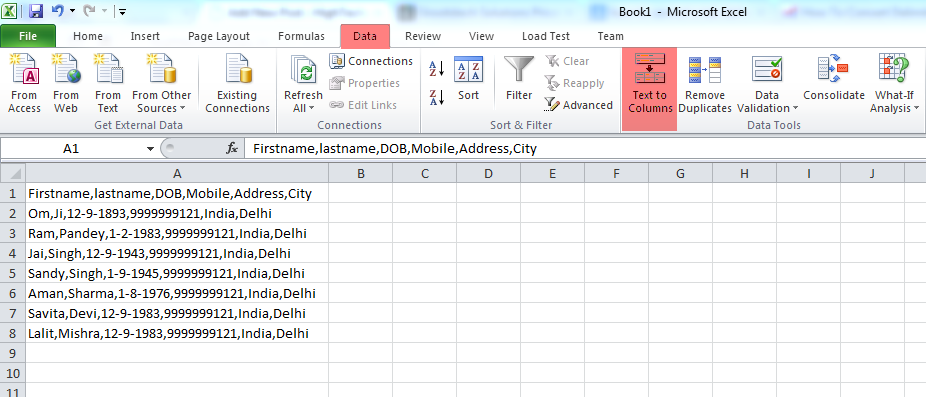Viewport: 926px width, 397px height.
Task: Click the Name Box showing A1
Action: (x=71, y=149)
